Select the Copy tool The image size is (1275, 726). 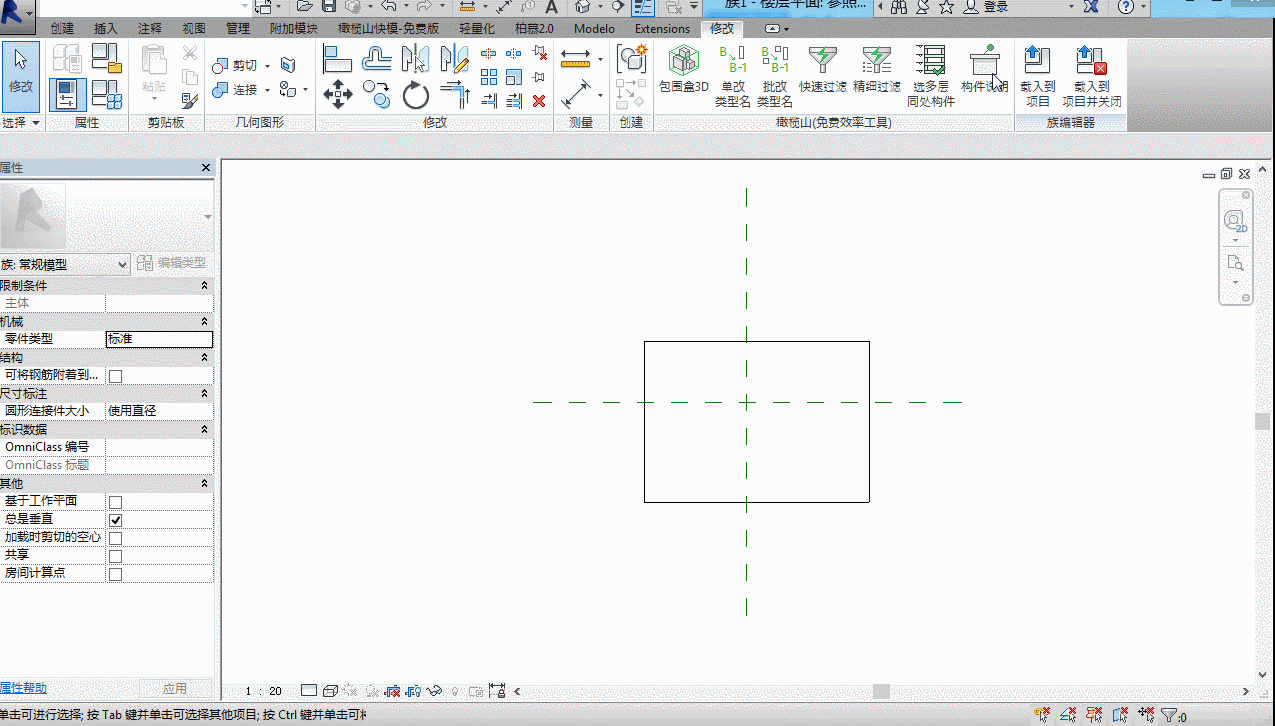click(x=377, y=96)
